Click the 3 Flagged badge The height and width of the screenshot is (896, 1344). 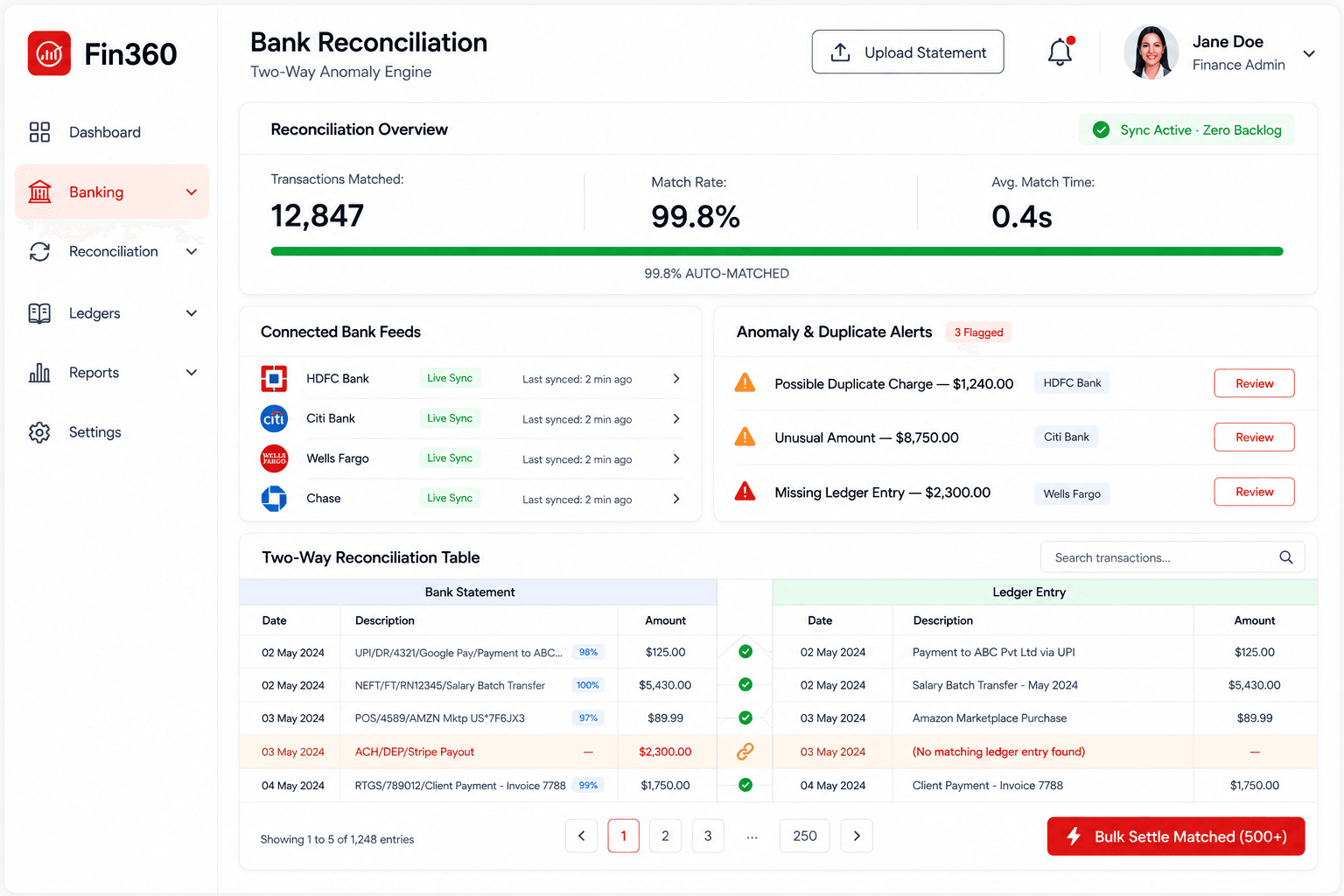click(978, 332)
